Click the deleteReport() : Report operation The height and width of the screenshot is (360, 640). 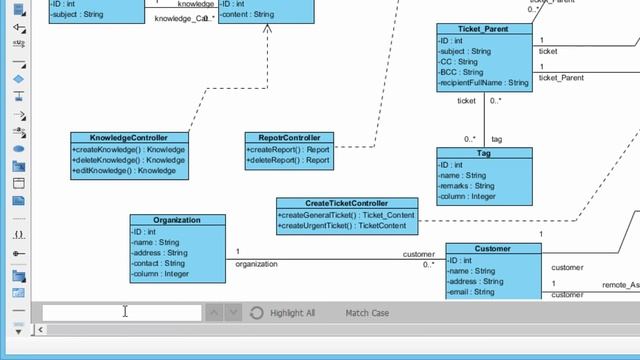click(288, 160)
